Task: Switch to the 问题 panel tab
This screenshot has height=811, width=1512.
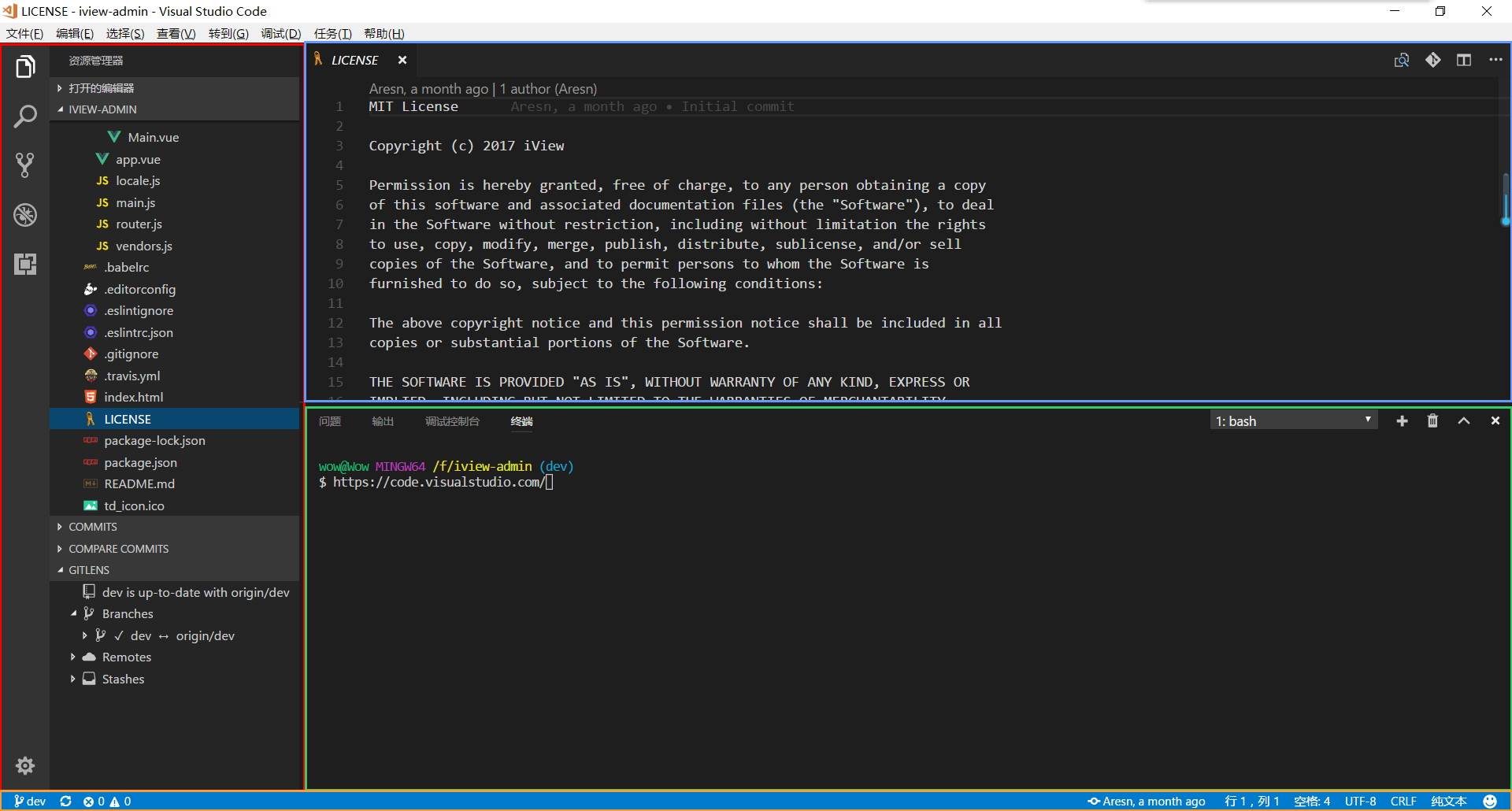Action: click(x=330, y=421)
